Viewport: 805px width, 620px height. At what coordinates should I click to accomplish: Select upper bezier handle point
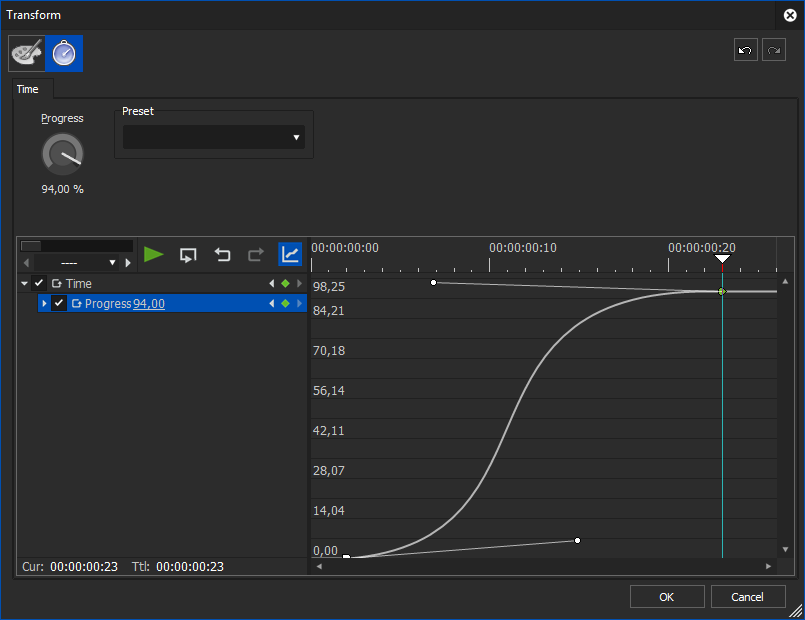coord(433,282)
